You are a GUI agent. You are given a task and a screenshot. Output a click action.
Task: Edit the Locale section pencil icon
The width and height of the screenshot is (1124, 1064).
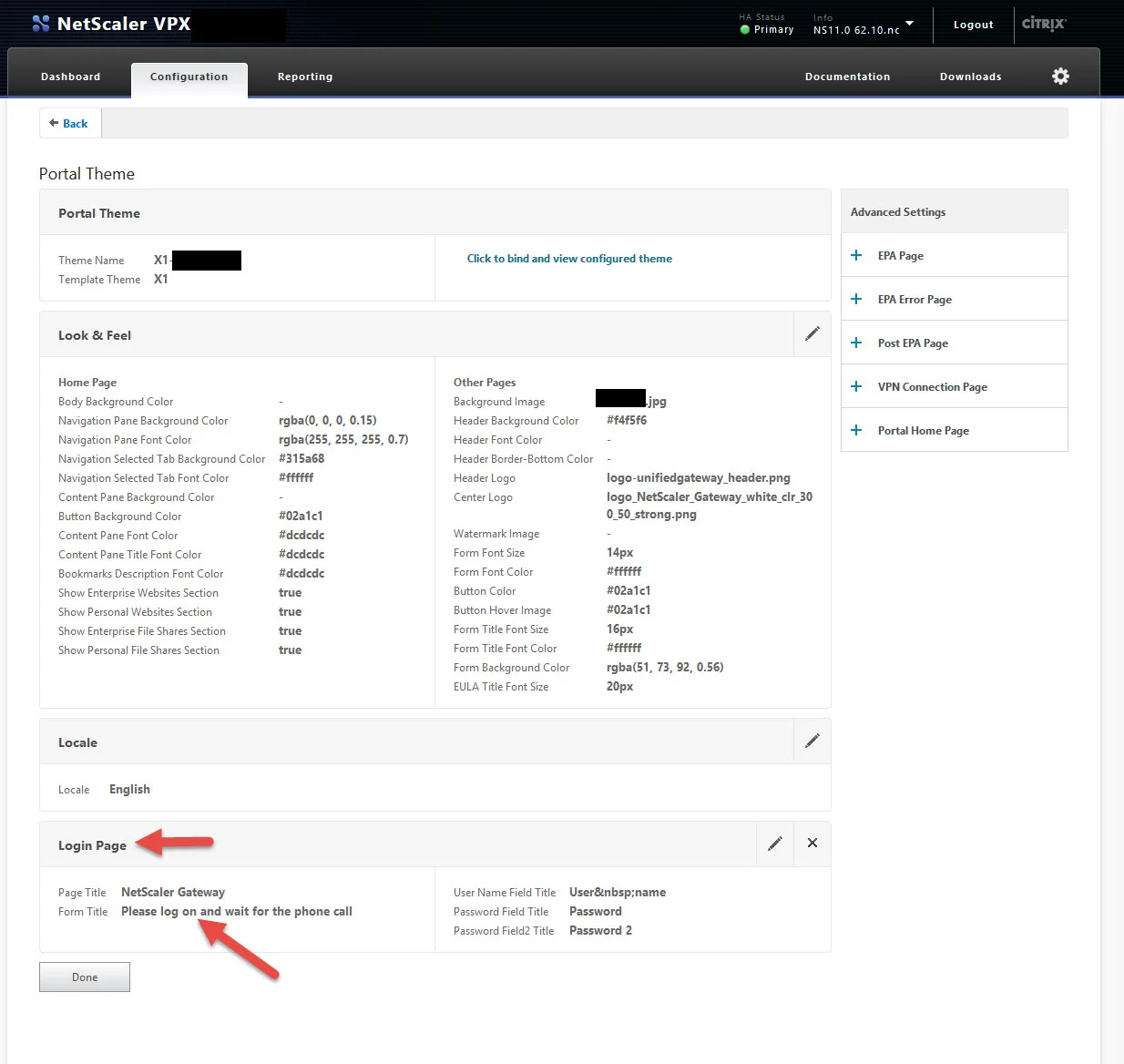point(812,741)
